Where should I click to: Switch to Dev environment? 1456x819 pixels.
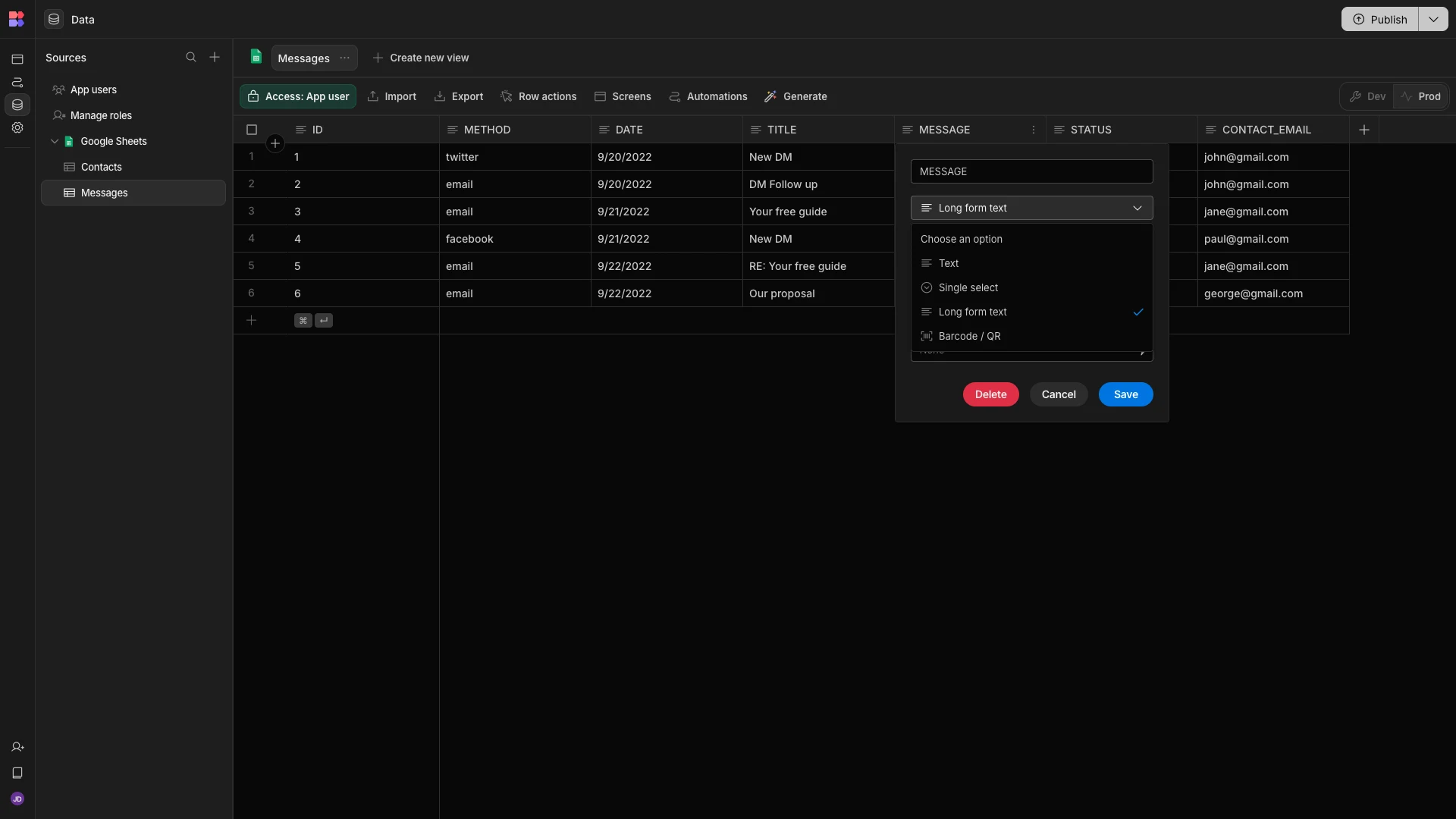[x=1367, y=96]
